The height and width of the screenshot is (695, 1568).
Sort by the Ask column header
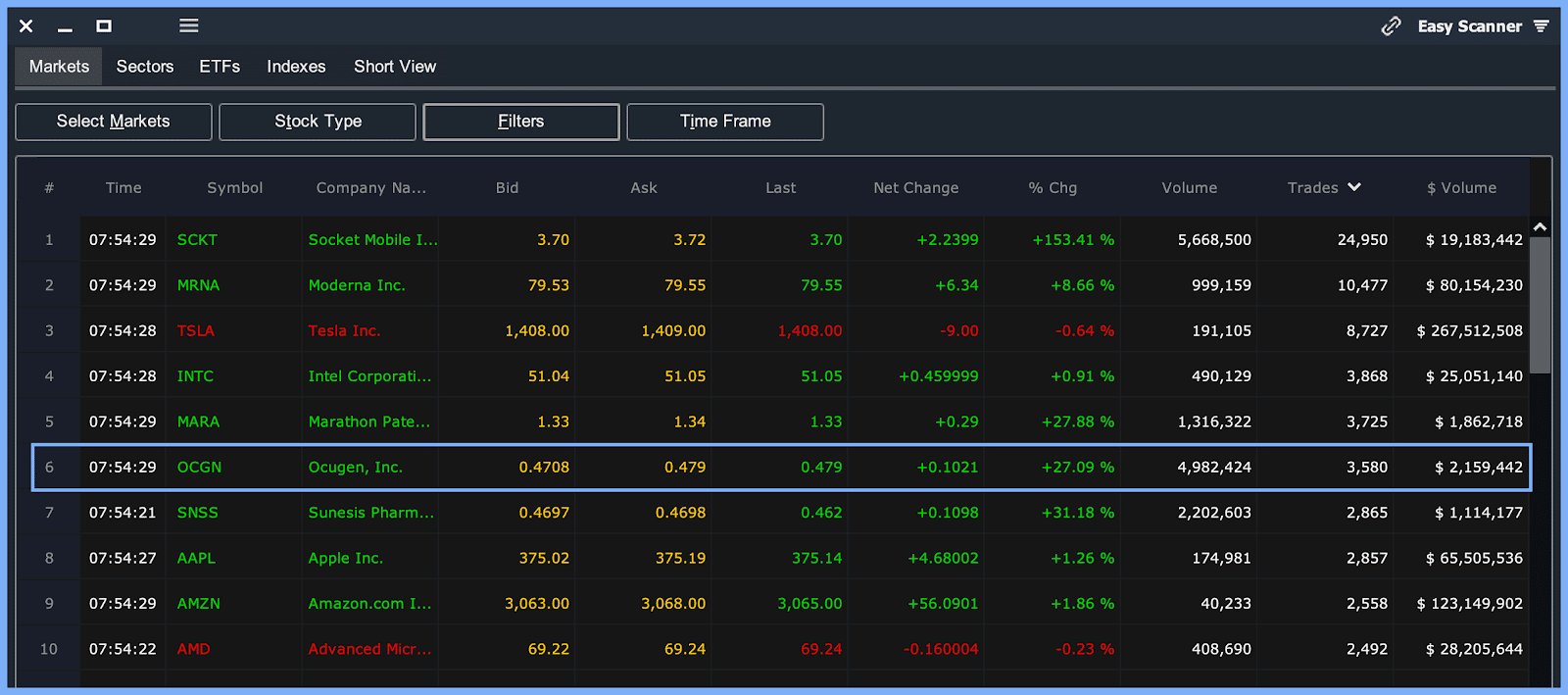tap(644, 187)
